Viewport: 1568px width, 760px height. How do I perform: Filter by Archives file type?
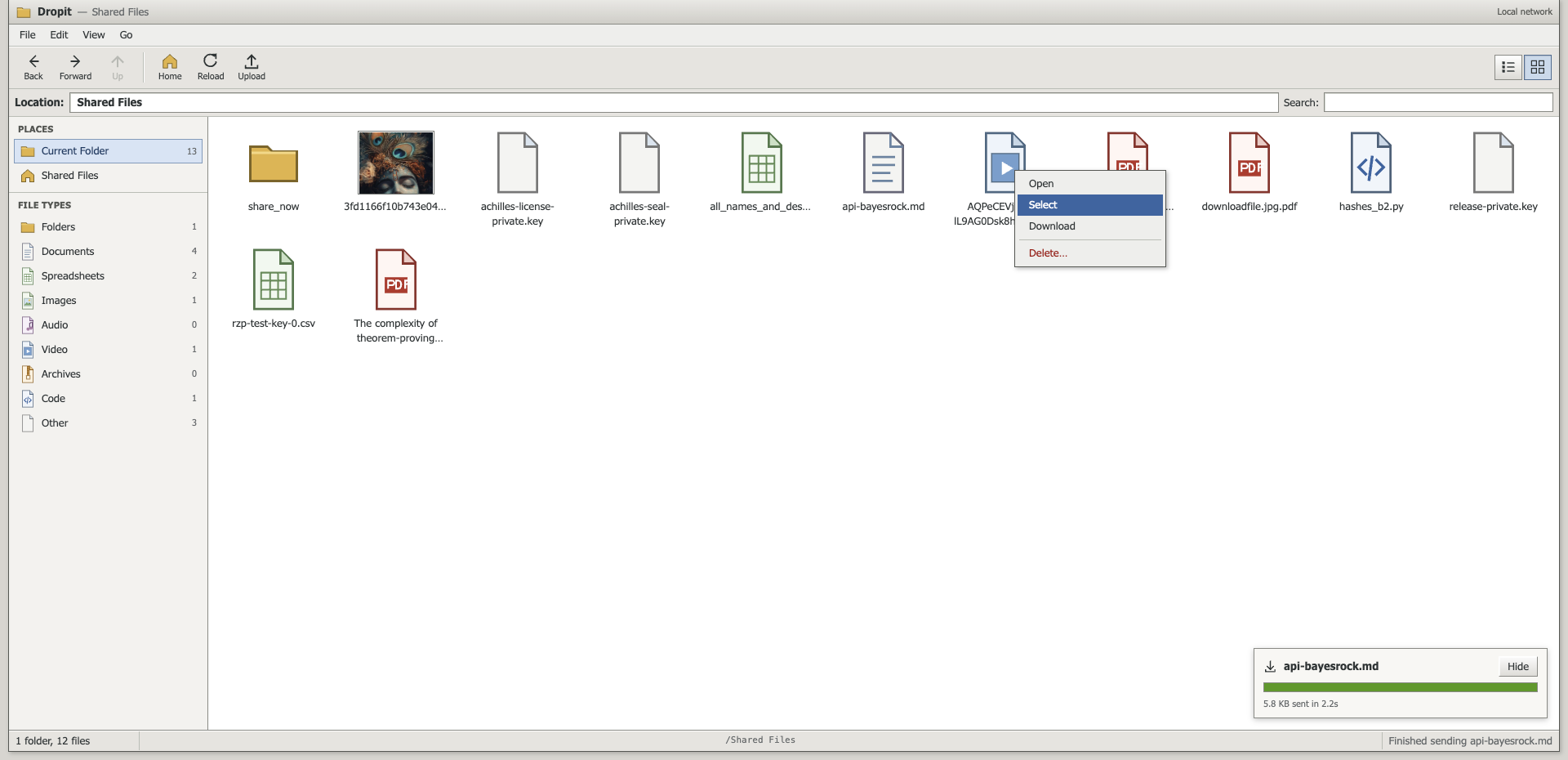108,374
